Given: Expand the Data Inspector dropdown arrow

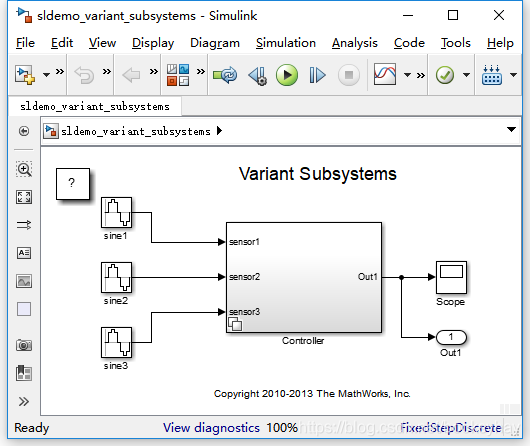Looking at the screenshot, I should [x=408, y=75].
